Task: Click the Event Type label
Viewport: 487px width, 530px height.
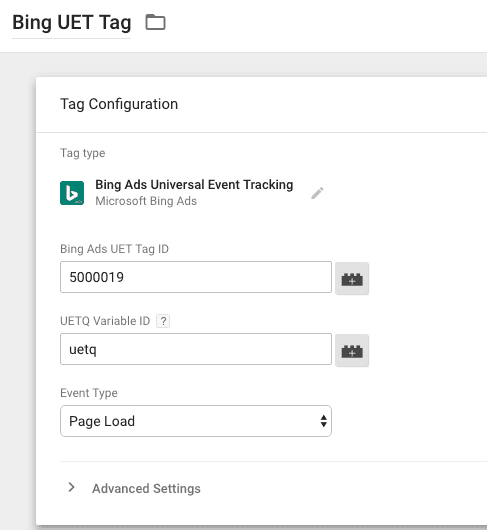Action: pyautogui.click(x=89, y=393)
